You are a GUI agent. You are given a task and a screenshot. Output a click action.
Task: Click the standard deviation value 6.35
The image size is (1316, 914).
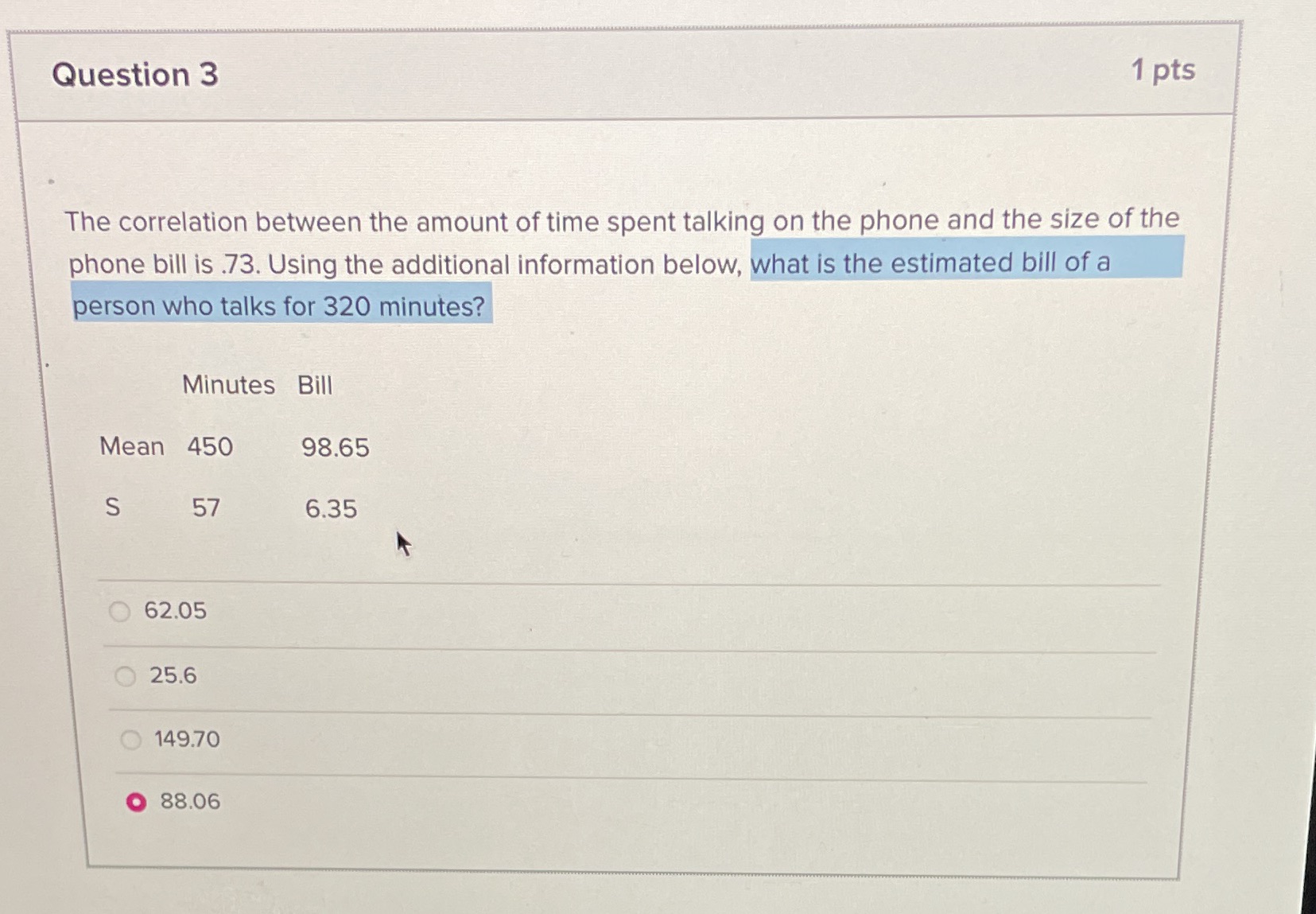tap(331, 509)
